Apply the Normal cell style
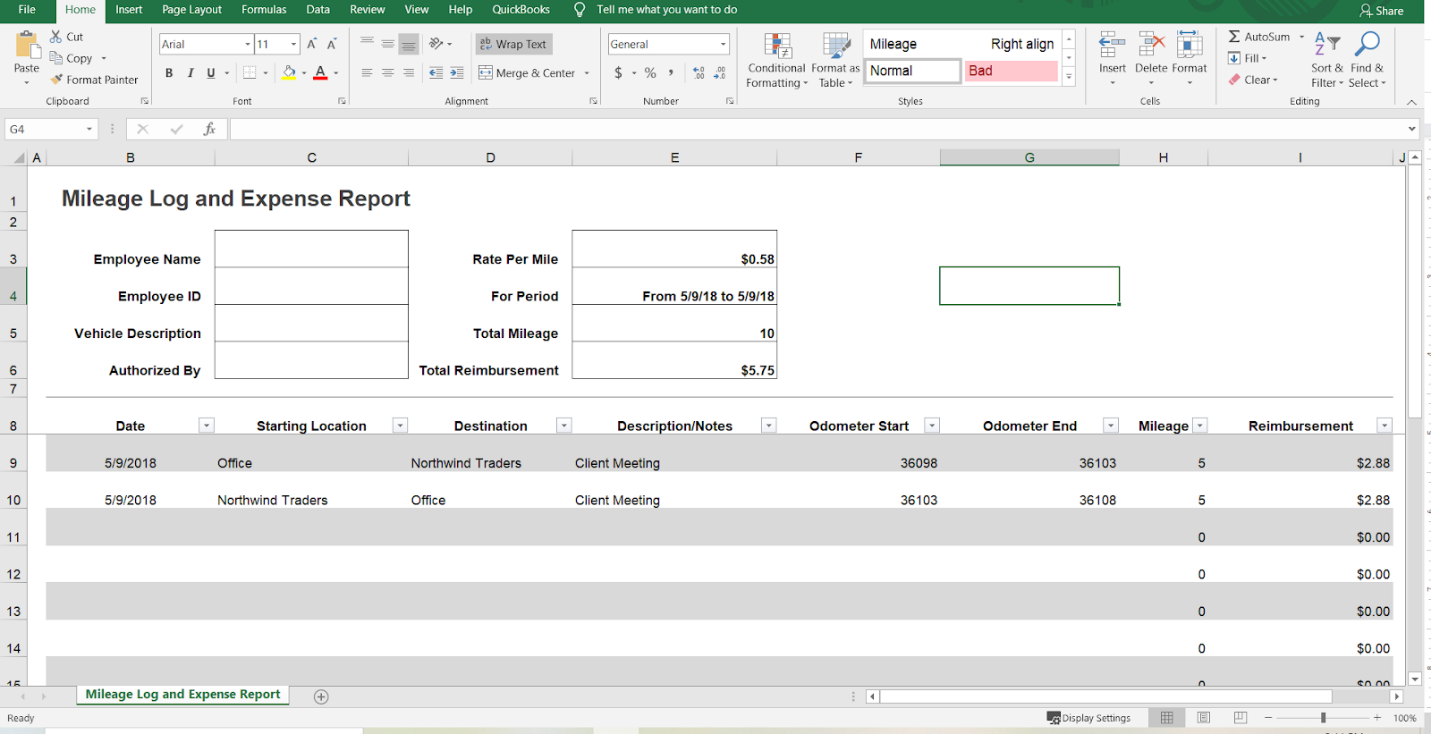 (912, 71)
